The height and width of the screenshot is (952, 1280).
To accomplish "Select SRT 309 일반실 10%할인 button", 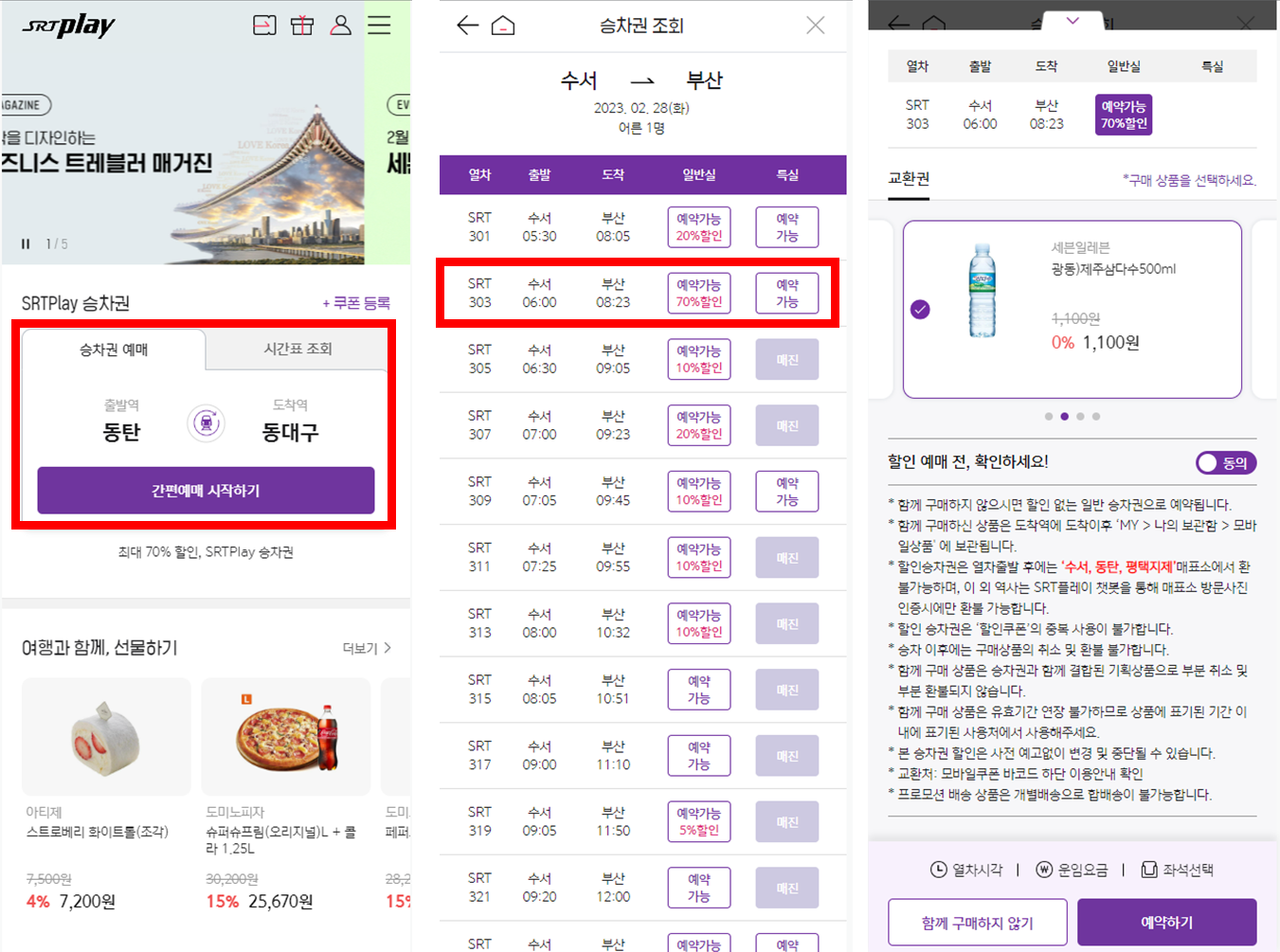I will coord(699,492).
